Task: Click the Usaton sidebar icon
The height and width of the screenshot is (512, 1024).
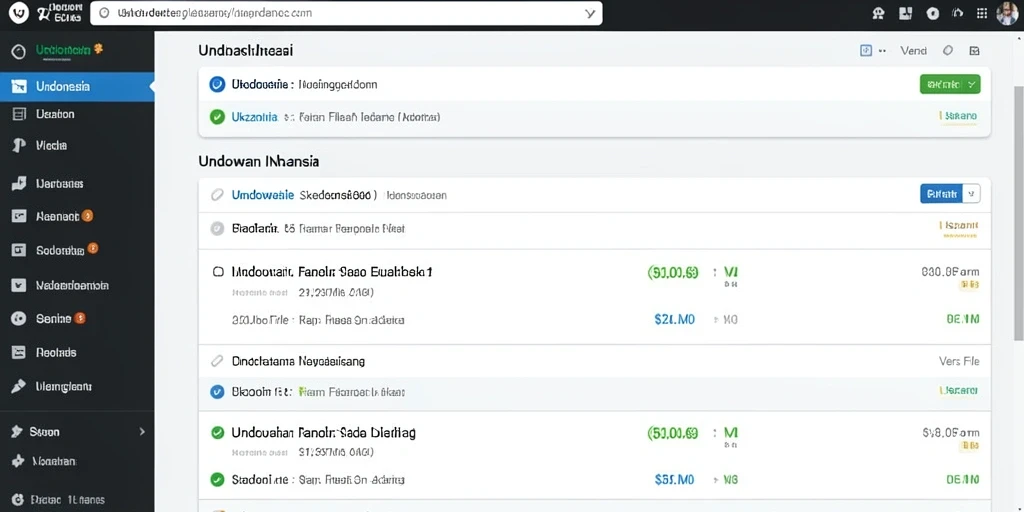Action: coord(19,114)
